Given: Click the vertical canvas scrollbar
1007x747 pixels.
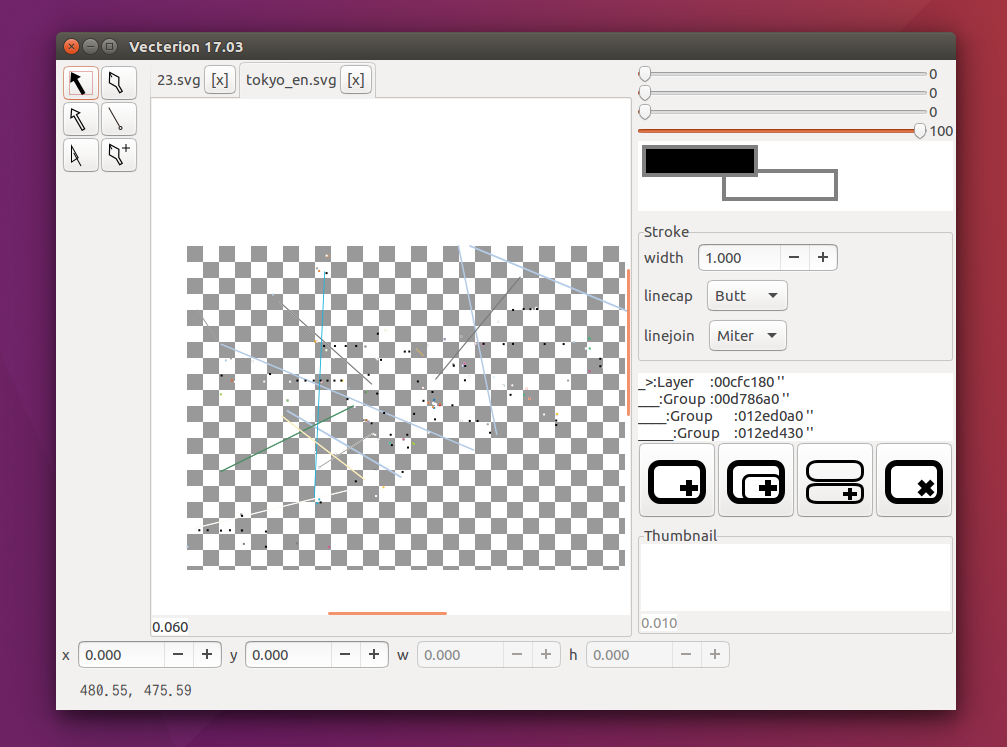Looking at the screenshot, I should 628,342.
